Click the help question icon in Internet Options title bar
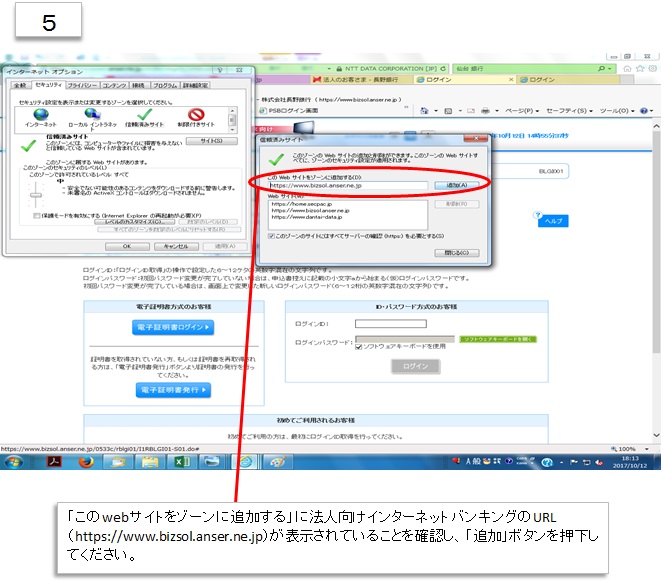 [220, 70]
